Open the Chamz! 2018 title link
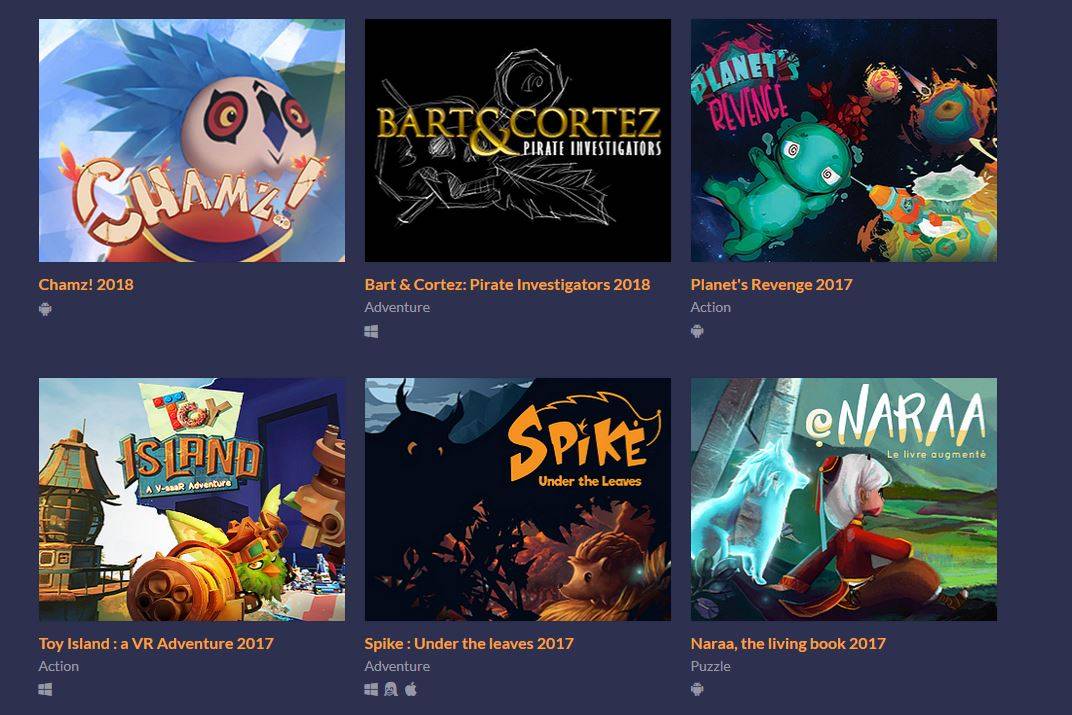This screenshot has height=715, width=1072. point(86,284)
